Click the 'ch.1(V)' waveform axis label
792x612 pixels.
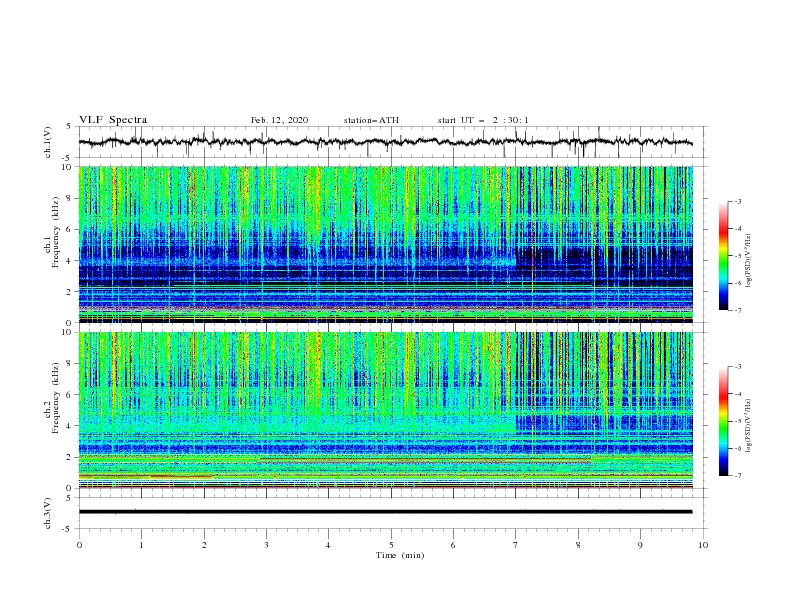coord(48,142)
